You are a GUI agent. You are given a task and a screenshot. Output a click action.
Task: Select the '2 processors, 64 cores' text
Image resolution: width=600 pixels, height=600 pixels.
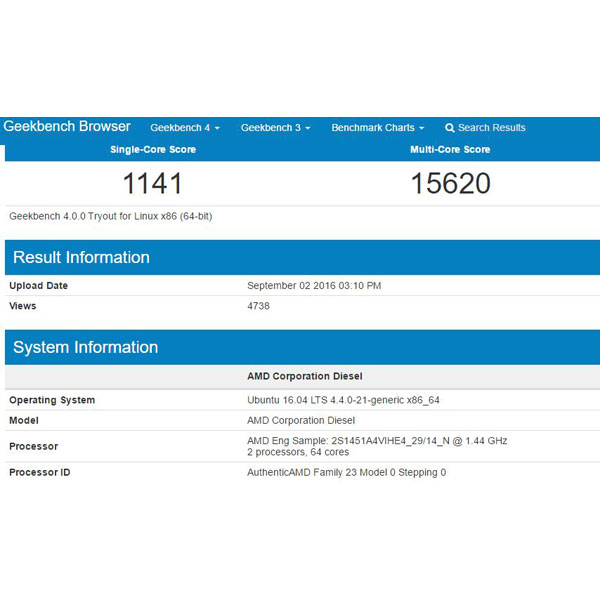[x=298, y=452]
